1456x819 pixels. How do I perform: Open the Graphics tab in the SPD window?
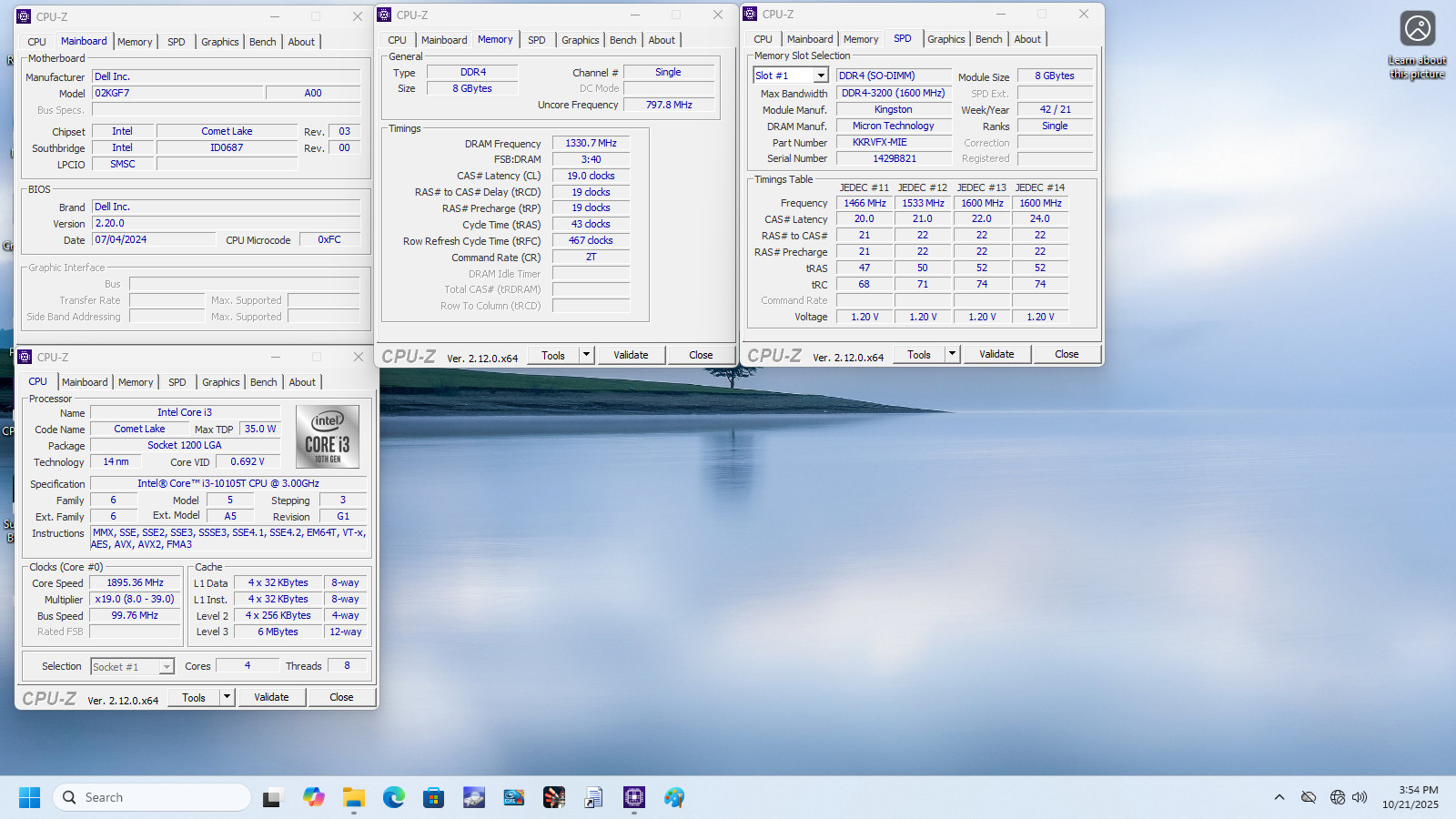point(946,39)
